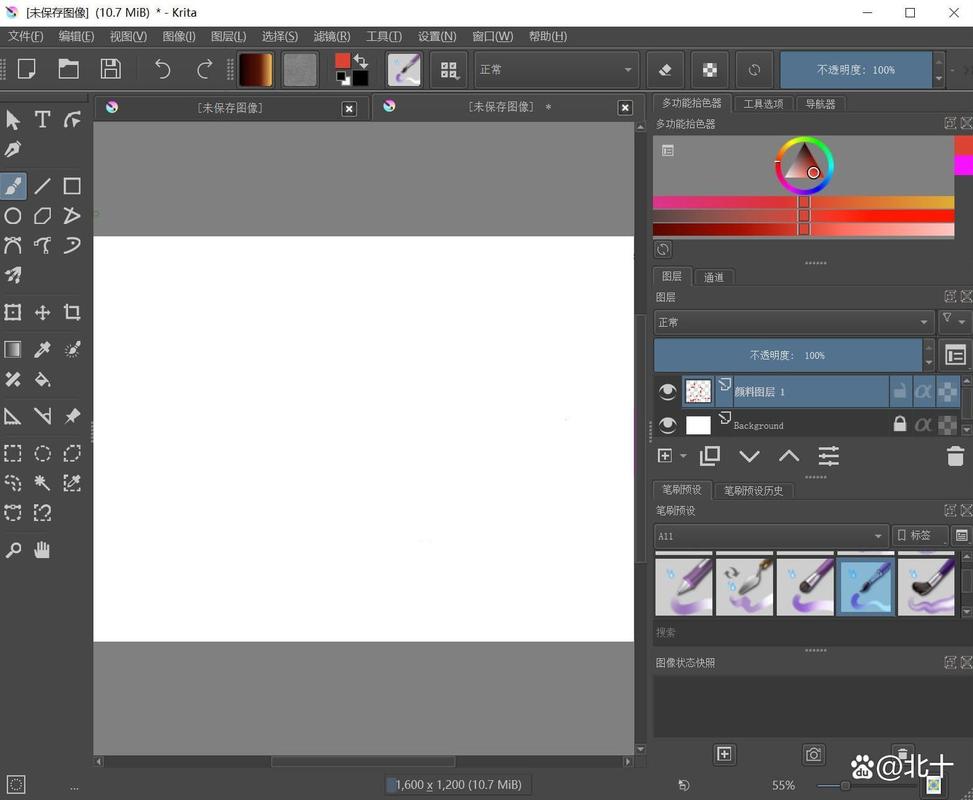The height and width of the screenshot is (800, 973).
Task: Hide the Background layer
Action: point(667,425)
